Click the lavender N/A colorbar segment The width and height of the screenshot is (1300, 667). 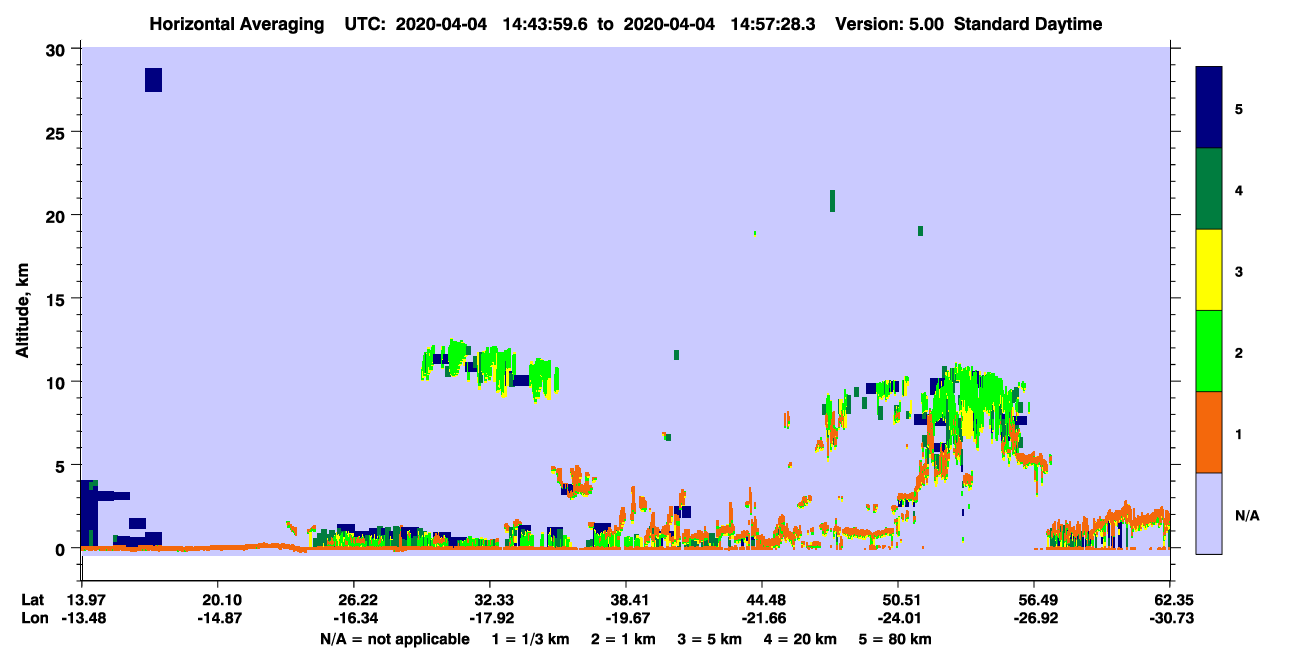tap(1209, 513)
